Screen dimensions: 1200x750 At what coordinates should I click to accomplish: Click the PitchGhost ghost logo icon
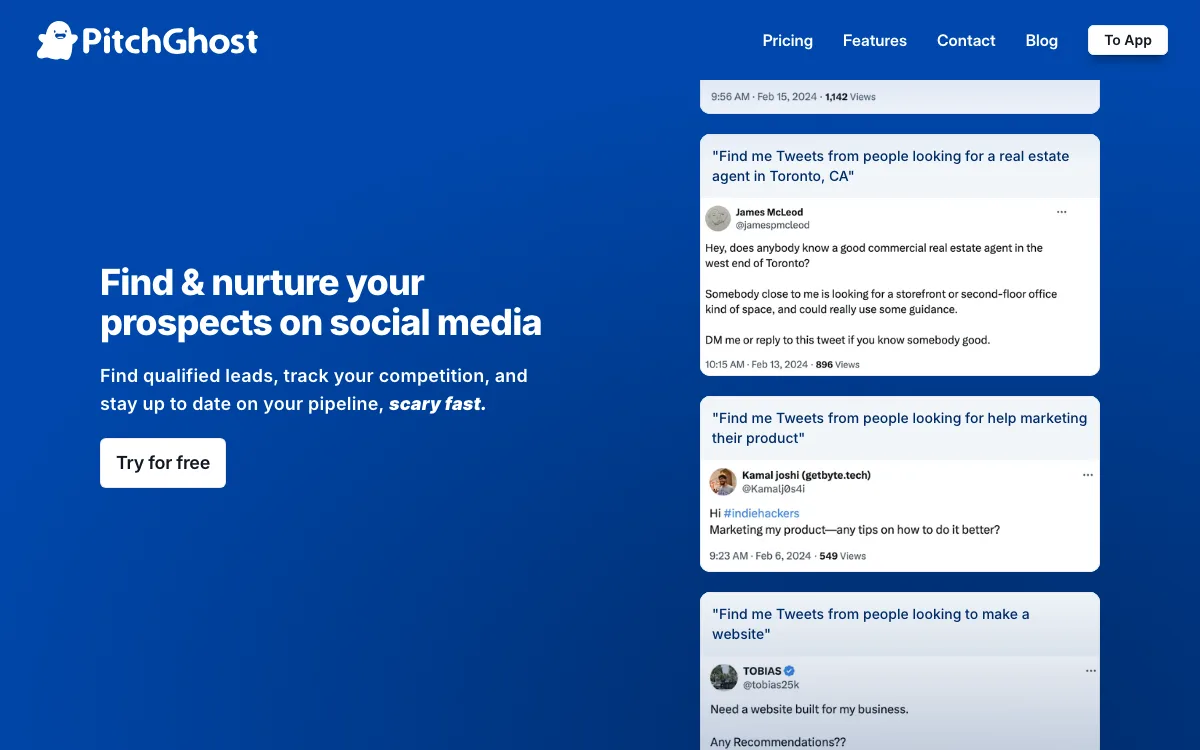click(56, 41)
